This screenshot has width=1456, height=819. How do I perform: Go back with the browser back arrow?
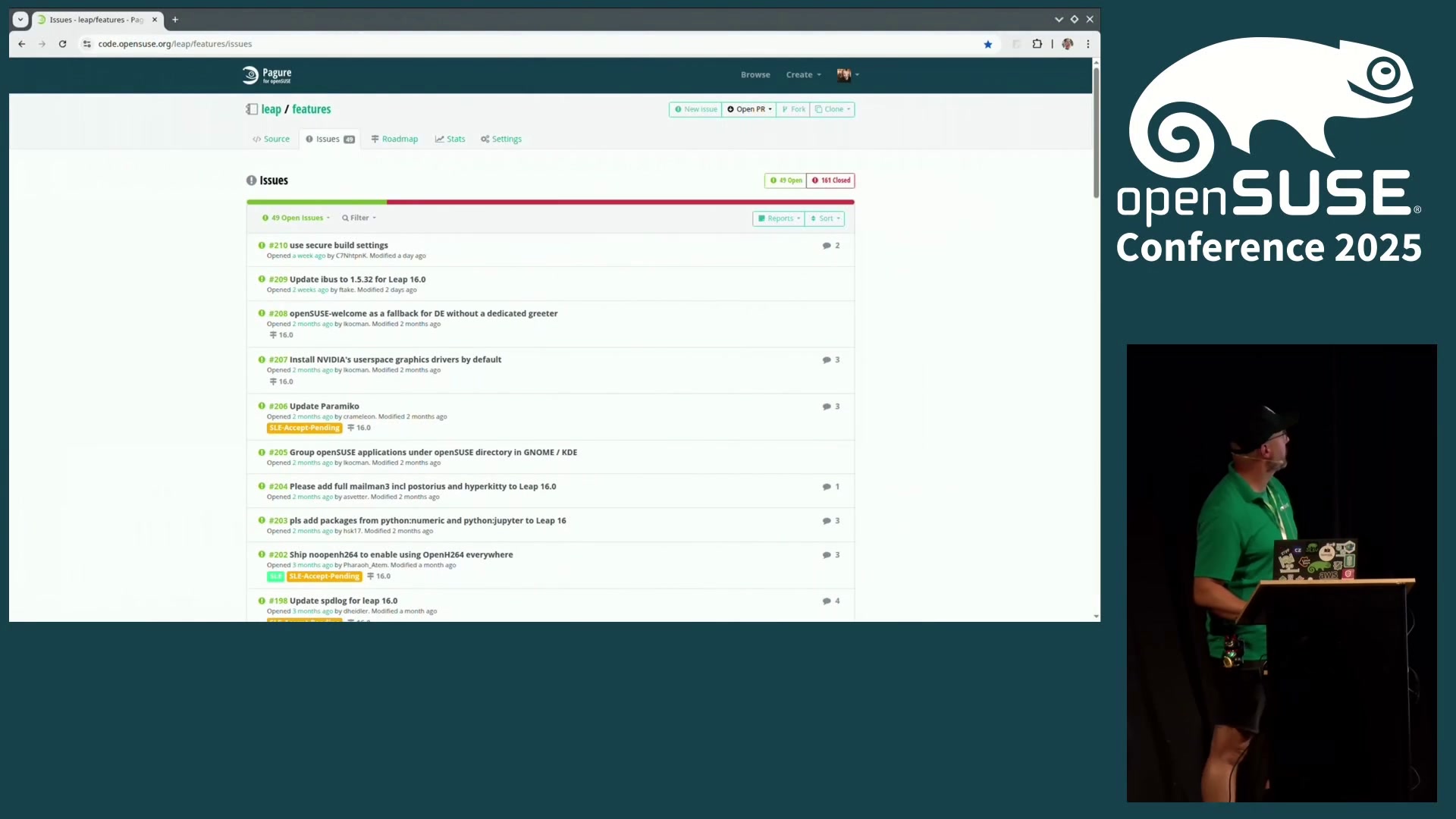(x=22, y=44)
